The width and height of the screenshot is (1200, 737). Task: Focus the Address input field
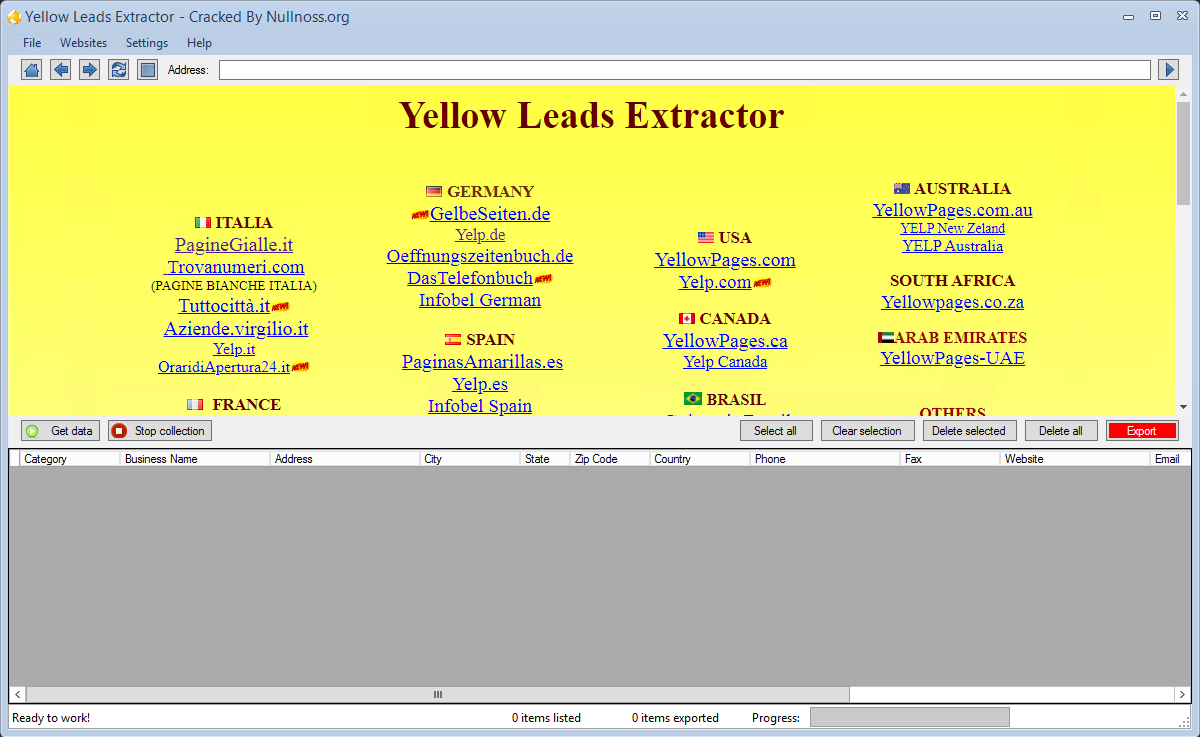click(x=685, y=70)
